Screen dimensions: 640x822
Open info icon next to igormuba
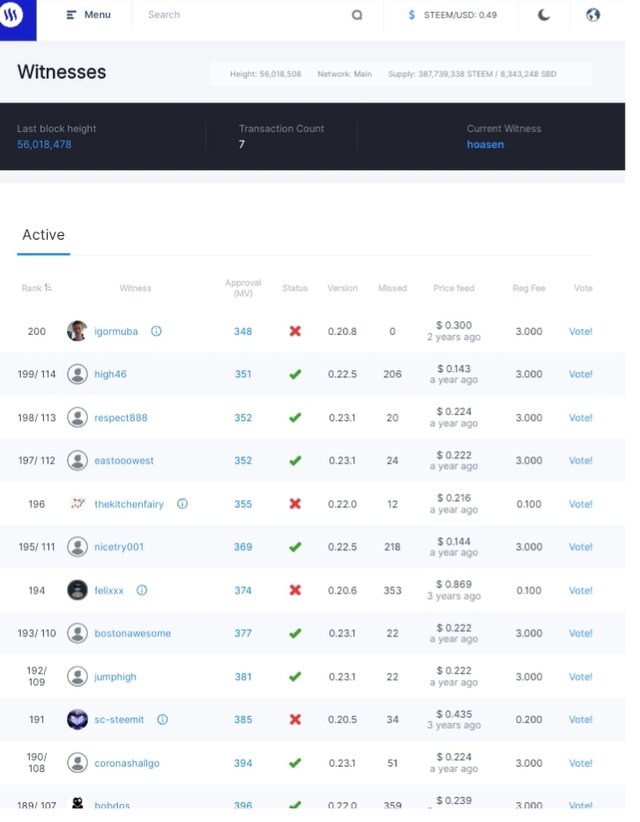[x=156, y=331]
